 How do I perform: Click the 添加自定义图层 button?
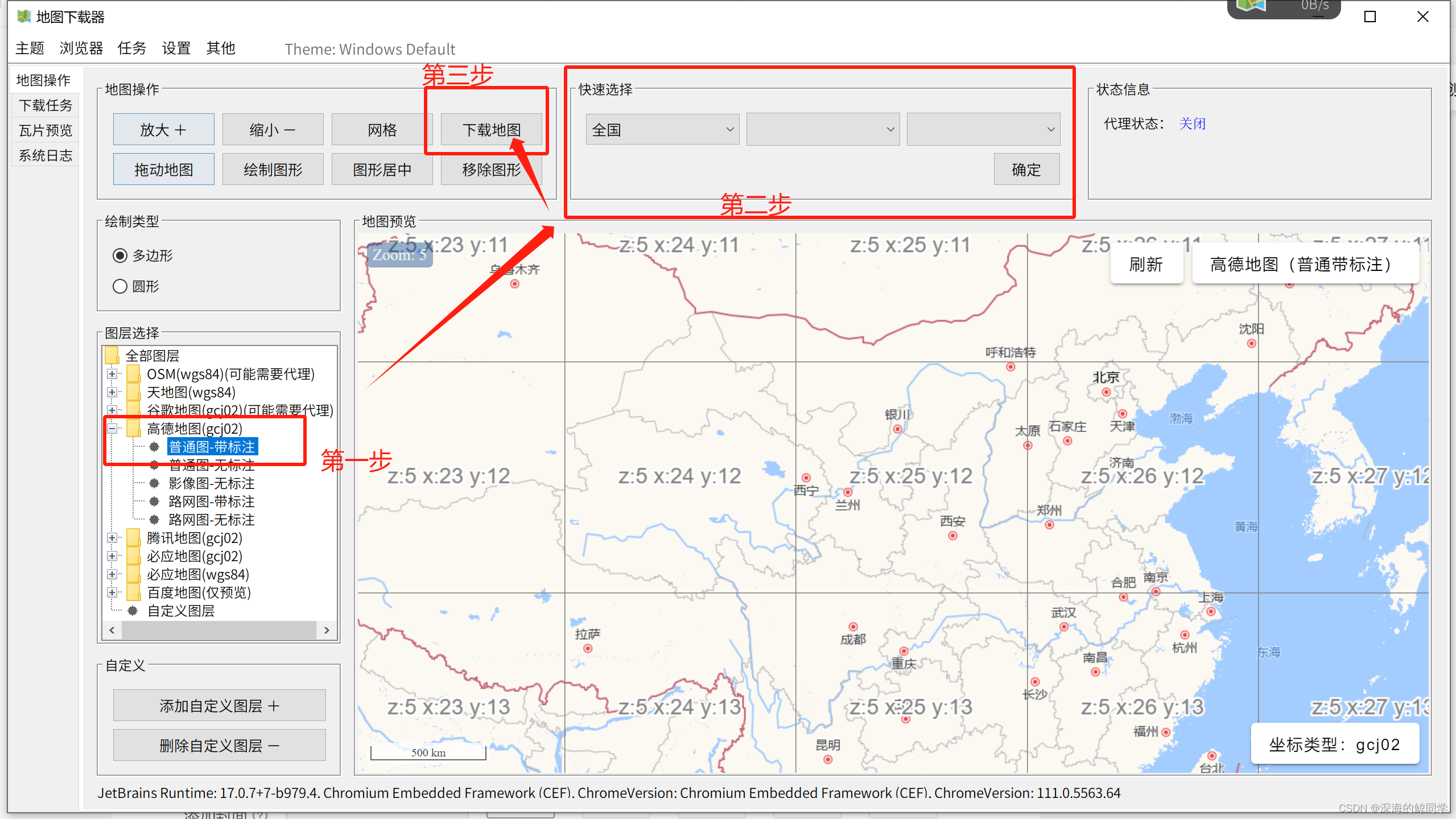click(x=219, y=706)
